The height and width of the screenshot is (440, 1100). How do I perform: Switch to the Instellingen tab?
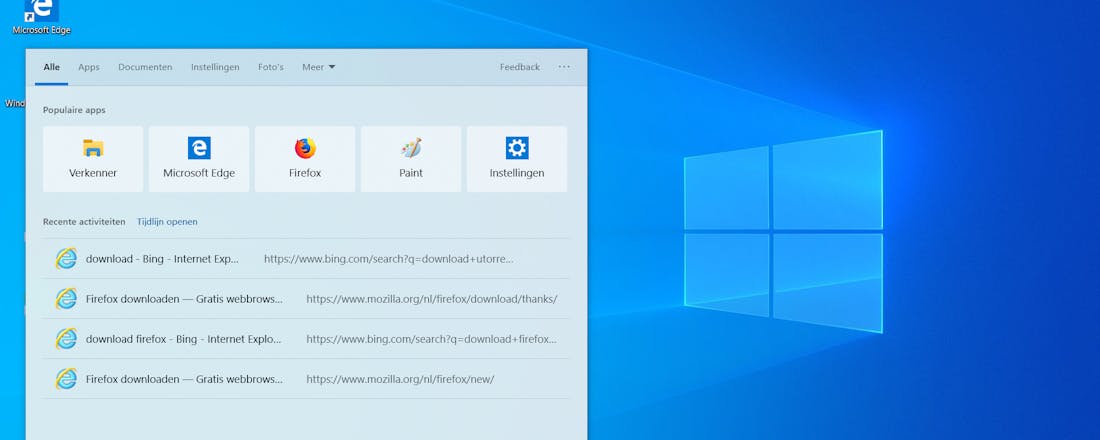pyautogui.click(x=215, y=67)
